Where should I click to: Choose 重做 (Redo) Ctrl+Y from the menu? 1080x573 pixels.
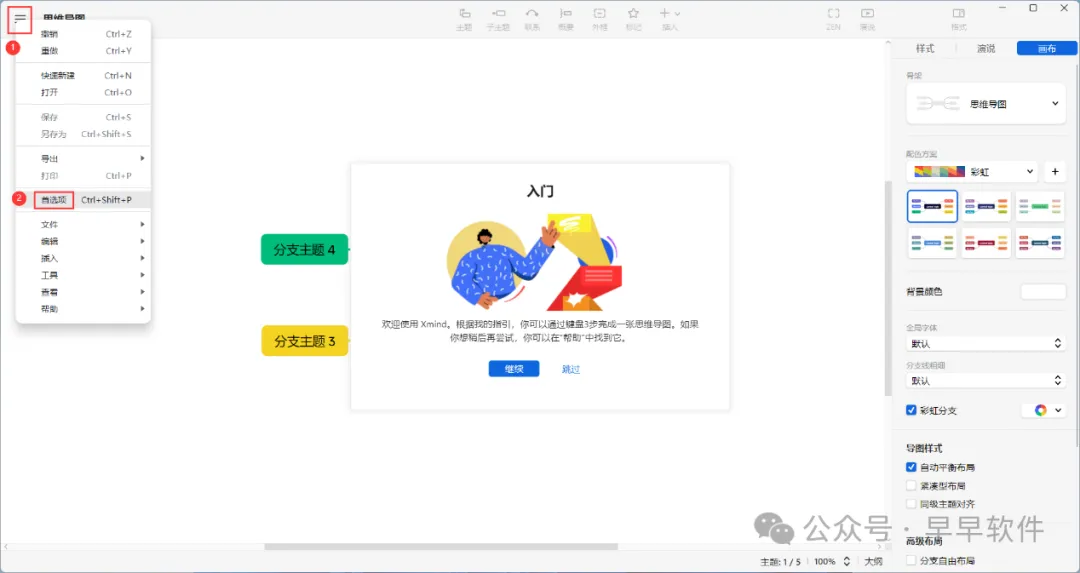coord(83,51)
